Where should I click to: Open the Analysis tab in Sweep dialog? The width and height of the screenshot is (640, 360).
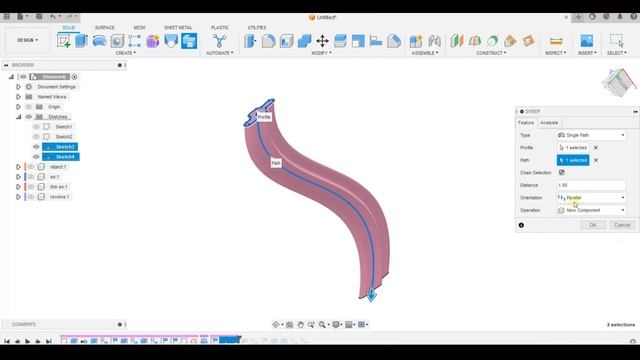(549, 123)
